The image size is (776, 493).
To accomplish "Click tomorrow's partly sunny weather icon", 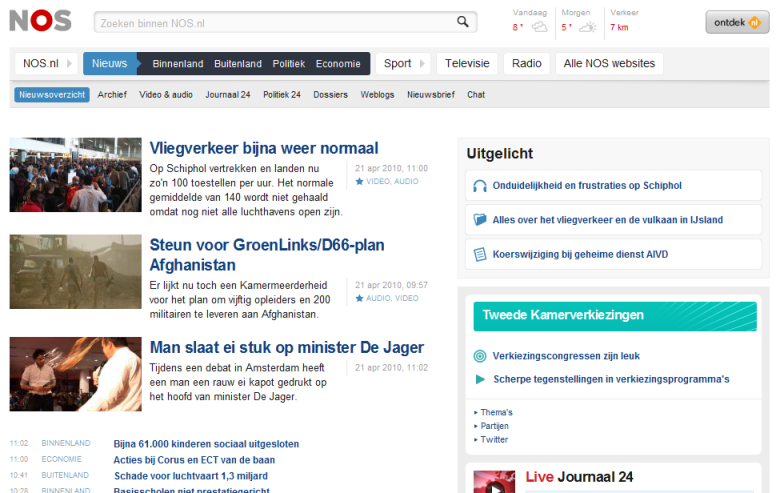I will tap(587, 27).
